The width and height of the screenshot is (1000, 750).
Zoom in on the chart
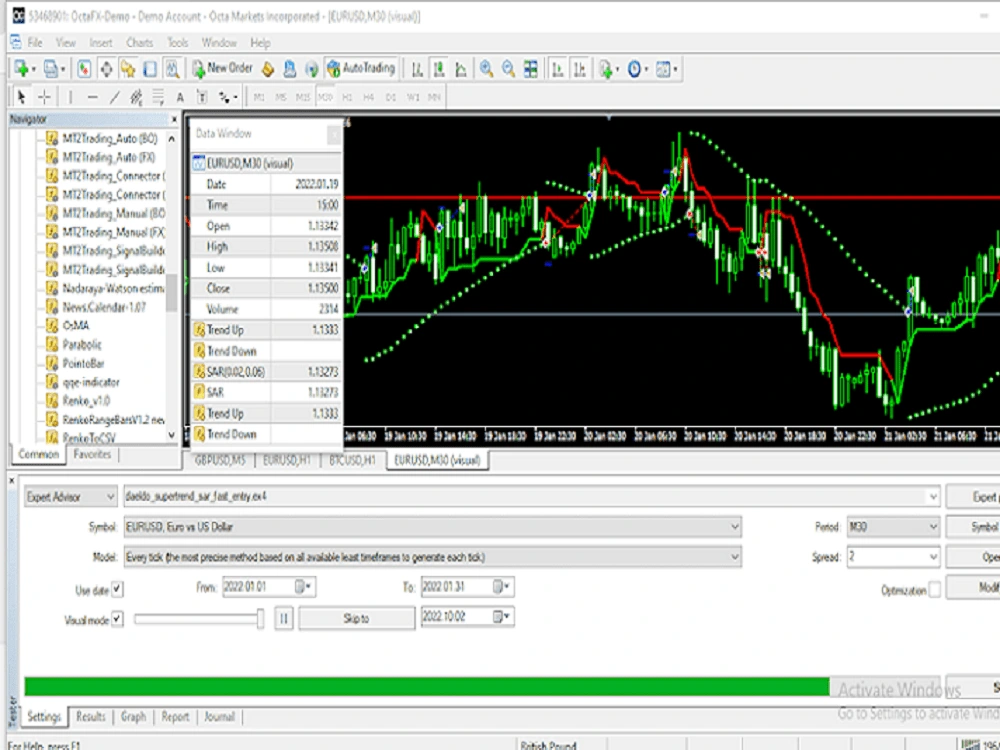(487, 68)
